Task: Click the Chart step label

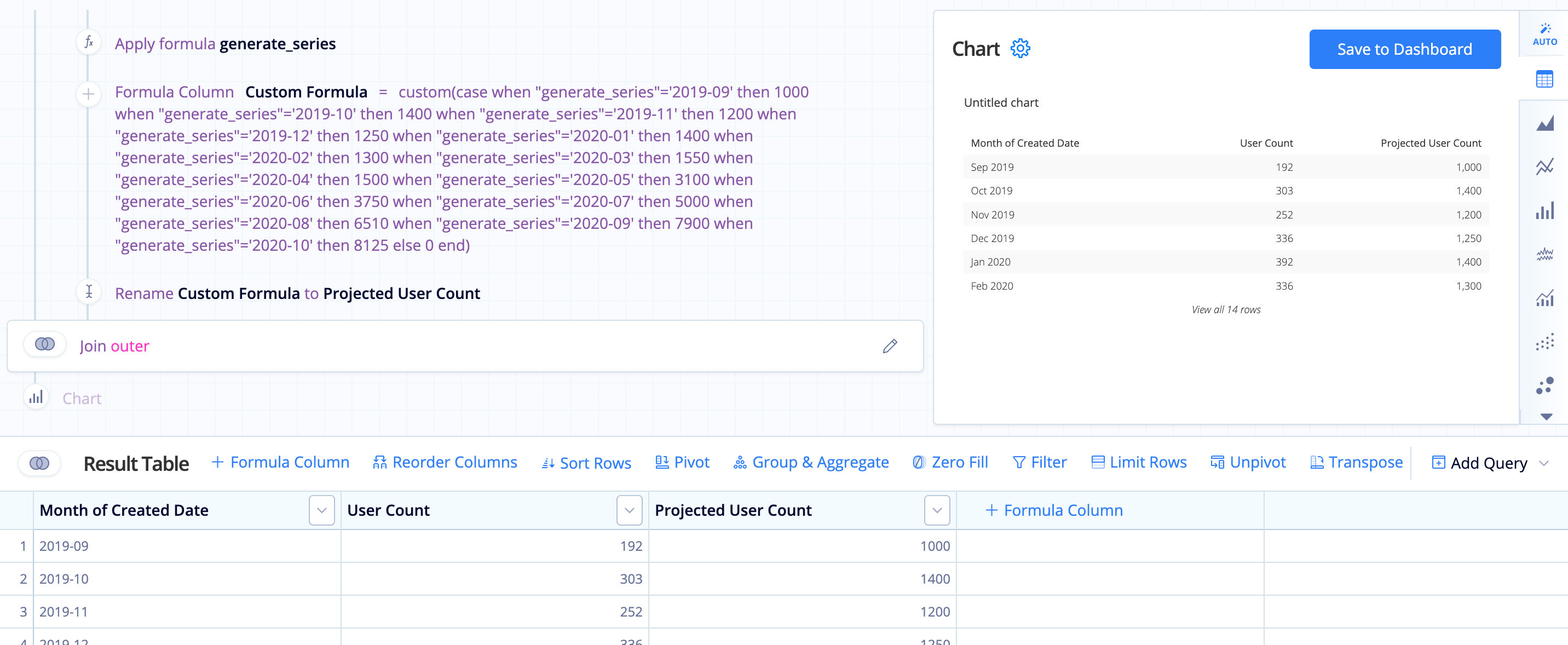Action: pyautogui.click(x=82, y=399)
